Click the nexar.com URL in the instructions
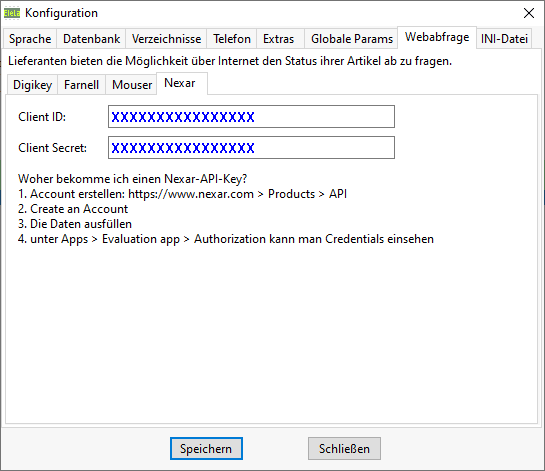This screenshot has width=545, height=471. coord(191,194)
